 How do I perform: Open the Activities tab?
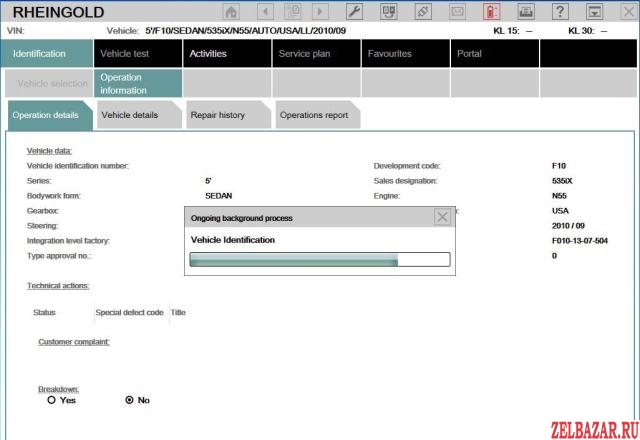227,53
